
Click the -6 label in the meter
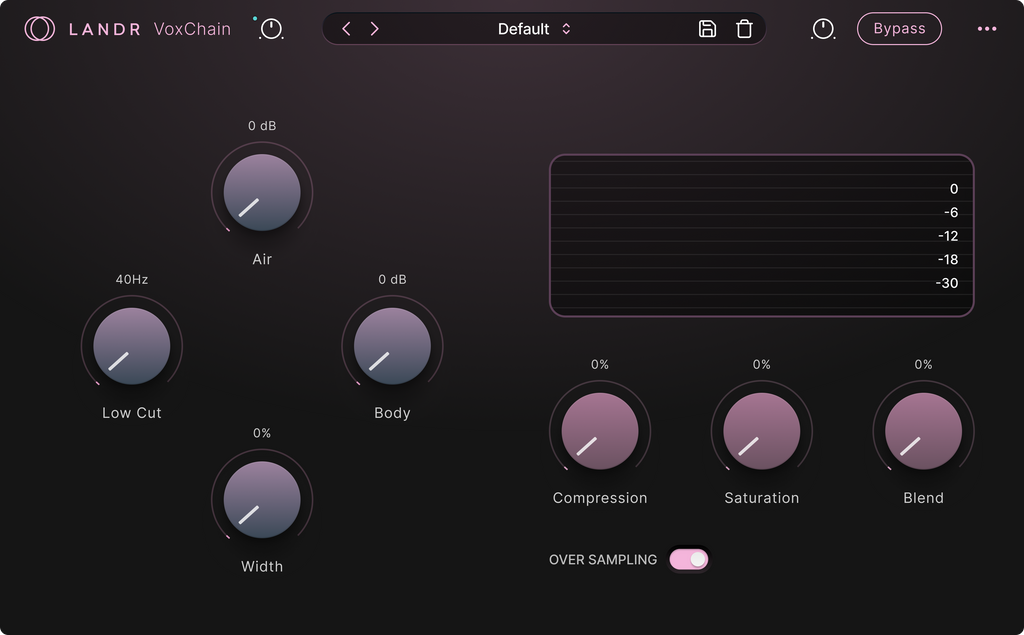[x=951, y=212]
